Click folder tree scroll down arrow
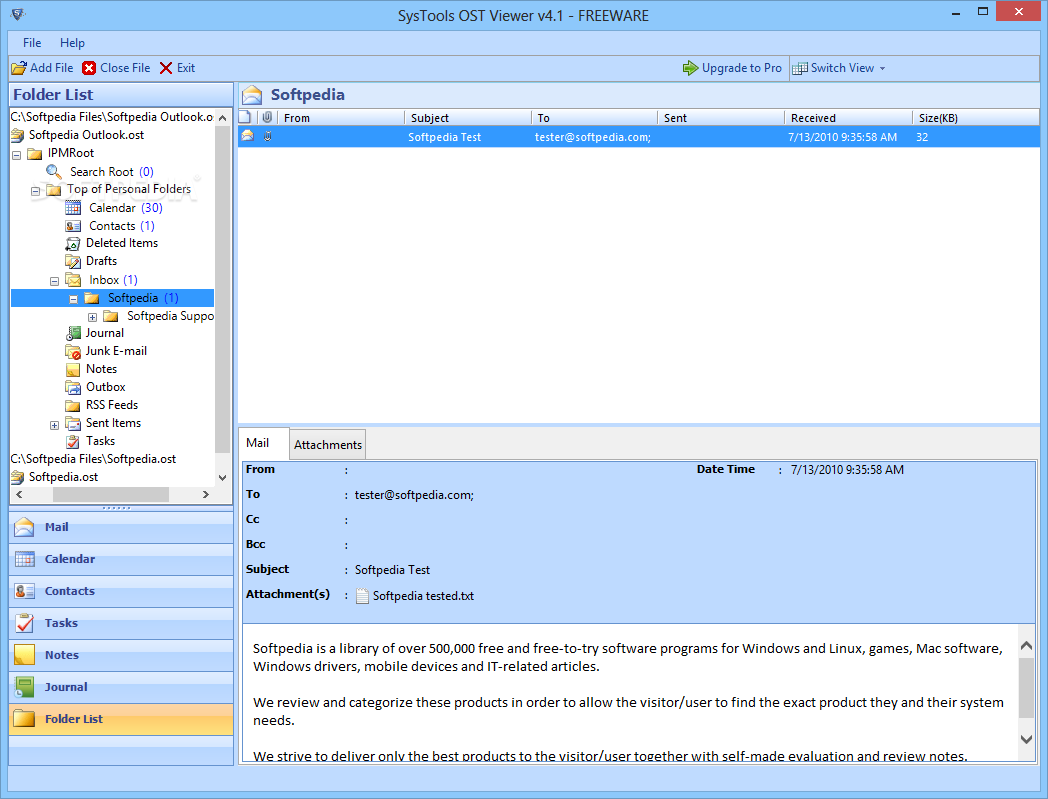This screenshot has height=799, width=1048. [x=223, y=478]
